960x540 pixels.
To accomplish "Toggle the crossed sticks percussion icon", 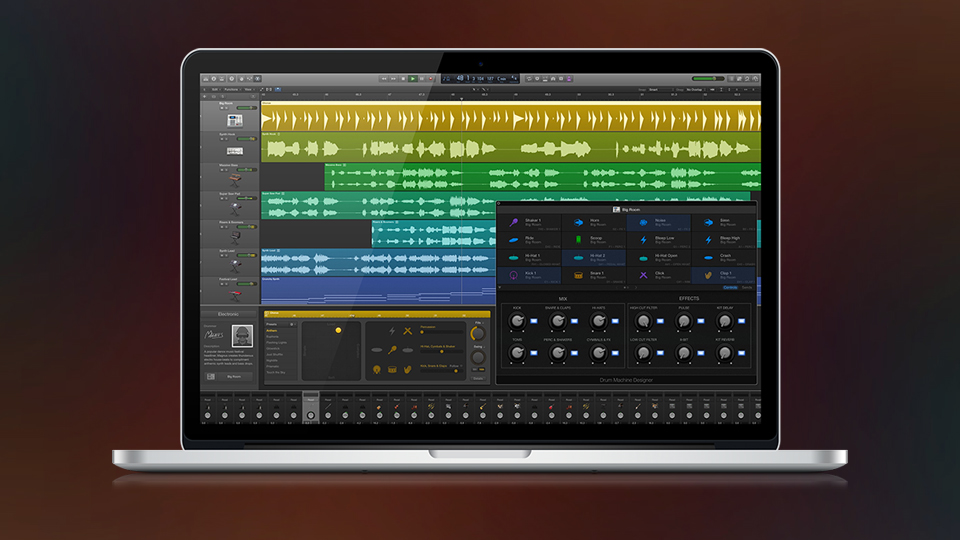I will pyautogui.click(x=408, y=331).
